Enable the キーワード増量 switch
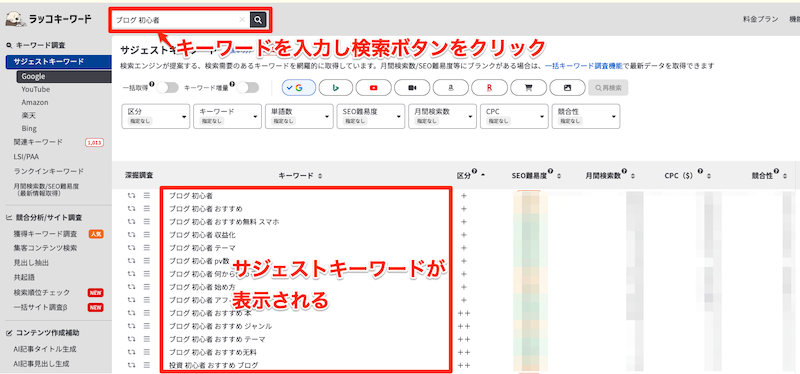Image resolution: width=800 pixels, height=374 pixels. pos(248,88)
